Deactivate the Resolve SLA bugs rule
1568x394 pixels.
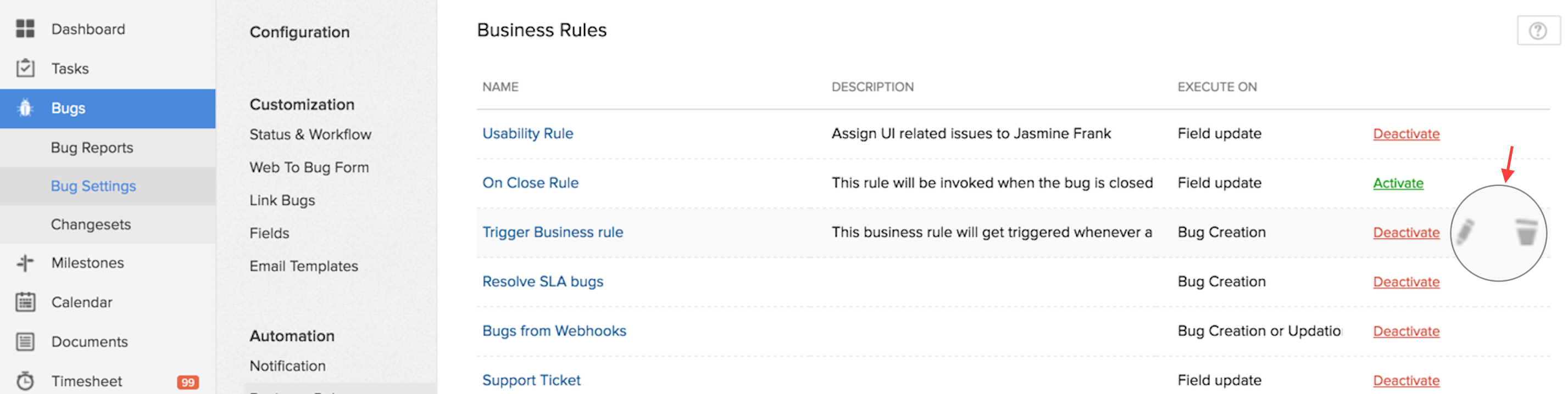(1406, 282)
